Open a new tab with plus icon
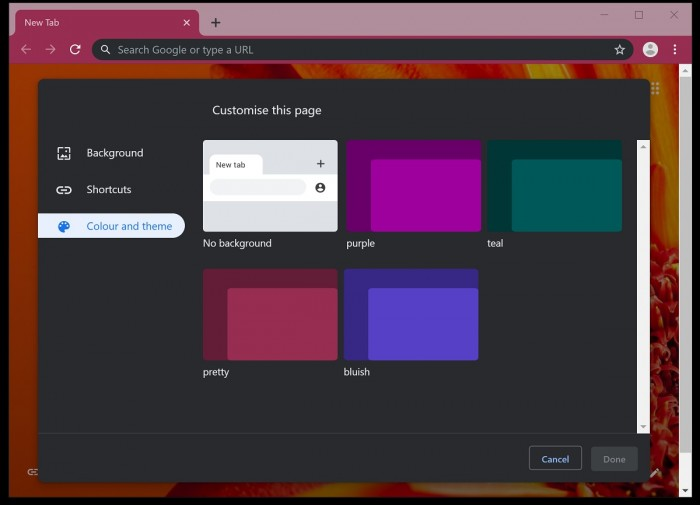700x505 pixels. click(x=215, y=22)
